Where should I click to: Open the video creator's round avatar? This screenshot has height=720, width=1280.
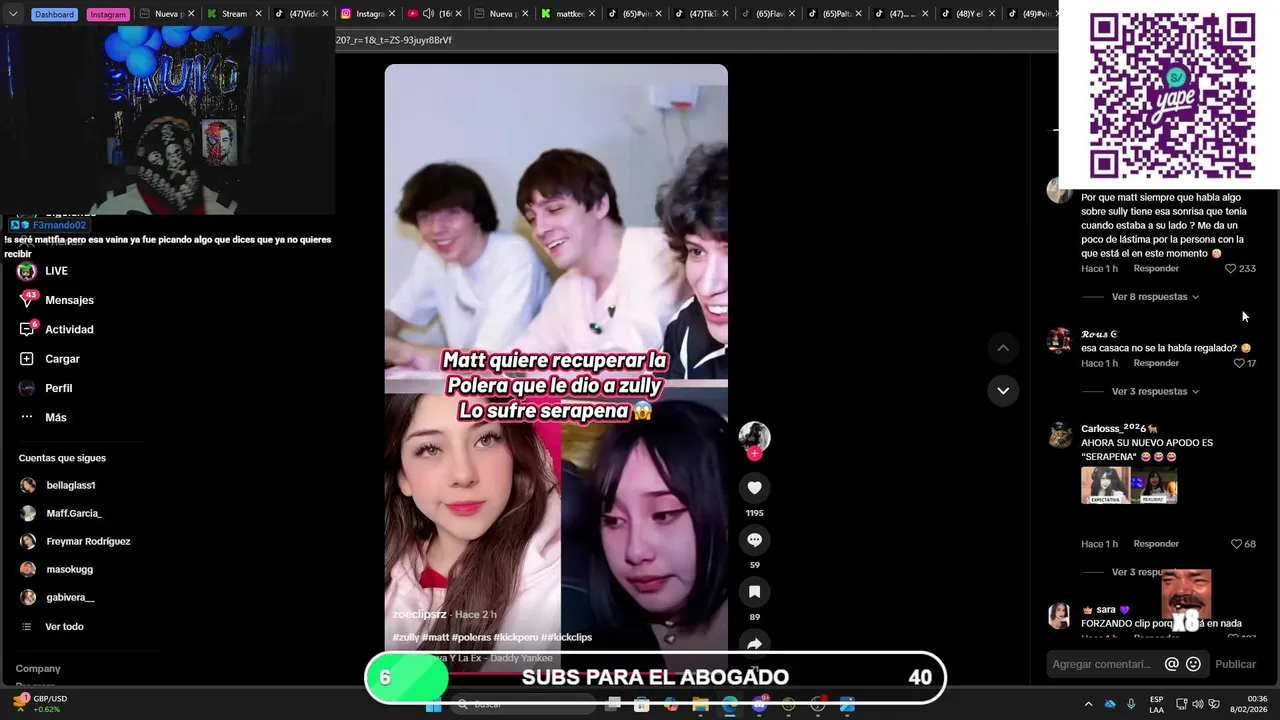point(754,437)
